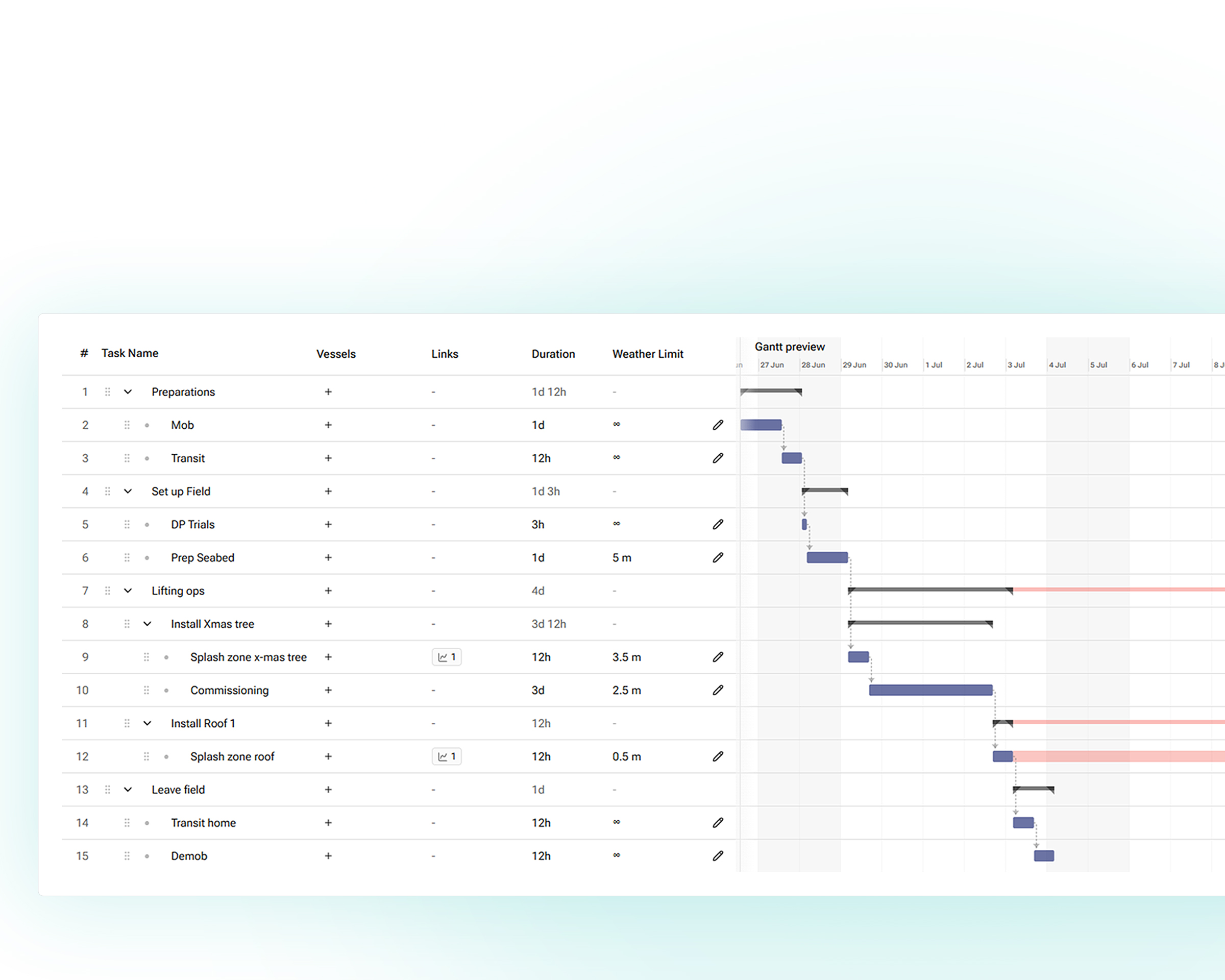Viewport: 1225px width, 980px height.
Task: Select the Commissioning Gantt bar
Action: [930, 690]
